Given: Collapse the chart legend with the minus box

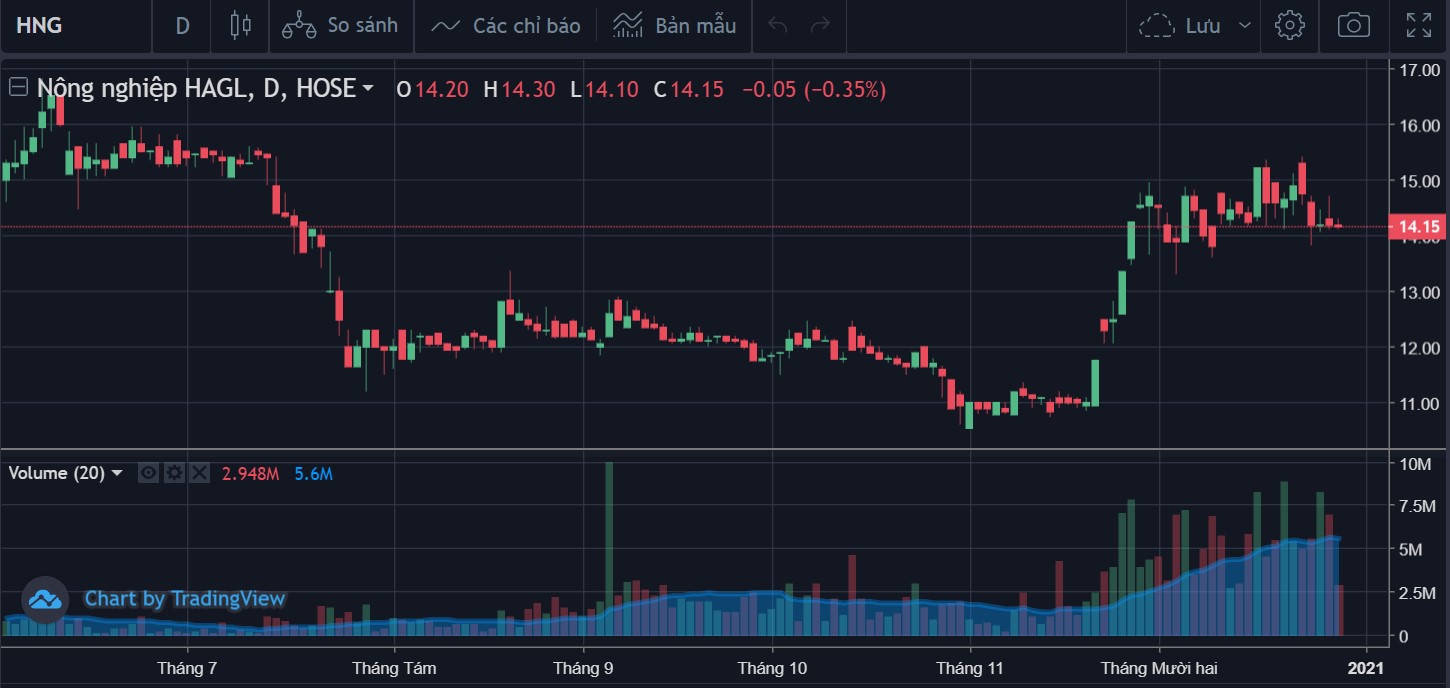Looking at the screenshot, I should point(18,87).
